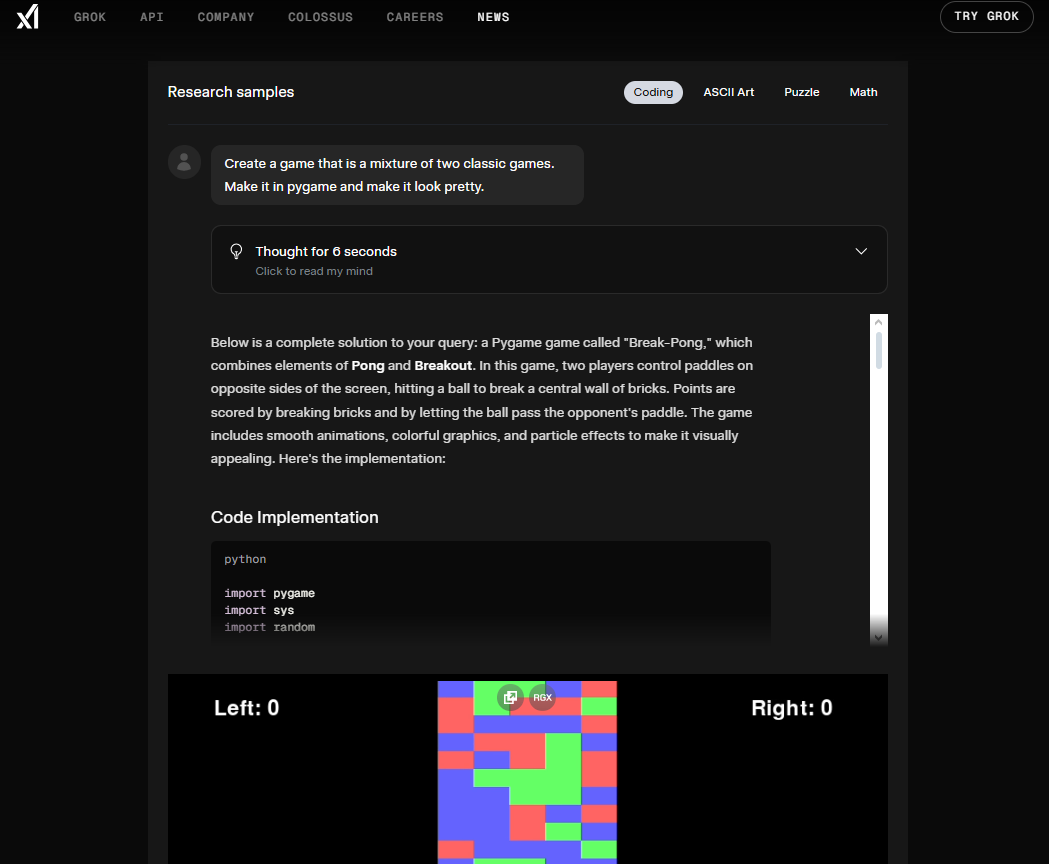This screenshot has width=1049, height=864.
Task: Click the user avatar icon
Action: (x=184, y=162)
